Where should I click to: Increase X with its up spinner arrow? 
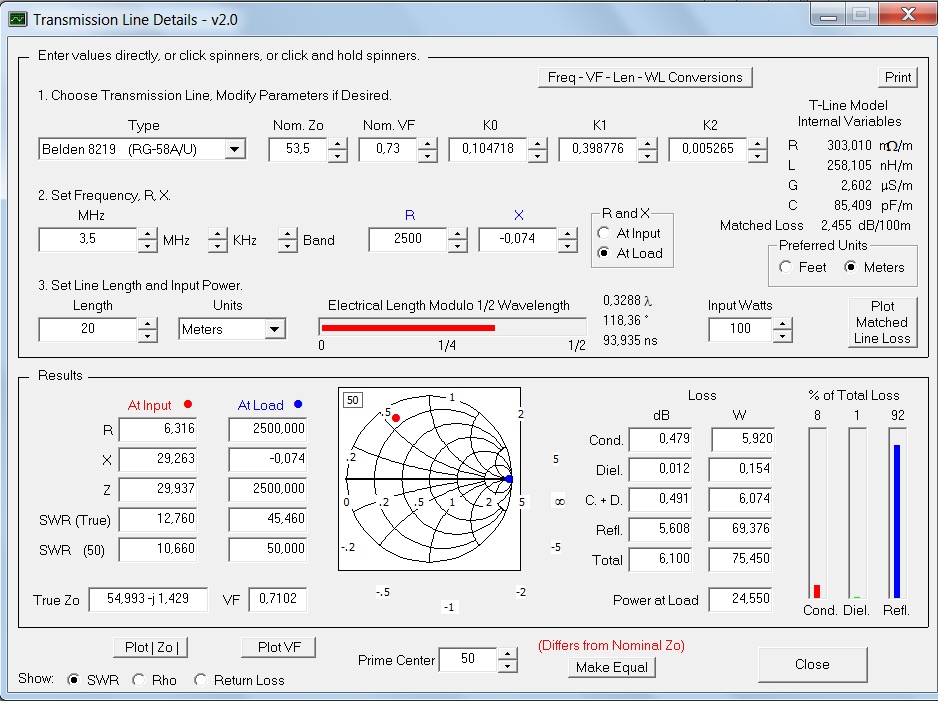567,233
